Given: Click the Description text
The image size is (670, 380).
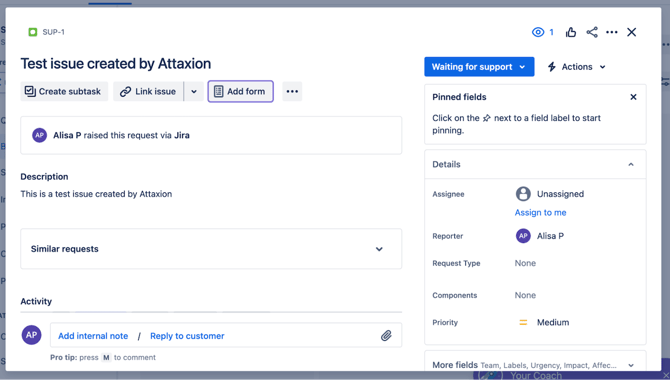Looking at the screenshot, I should [96, 194].
